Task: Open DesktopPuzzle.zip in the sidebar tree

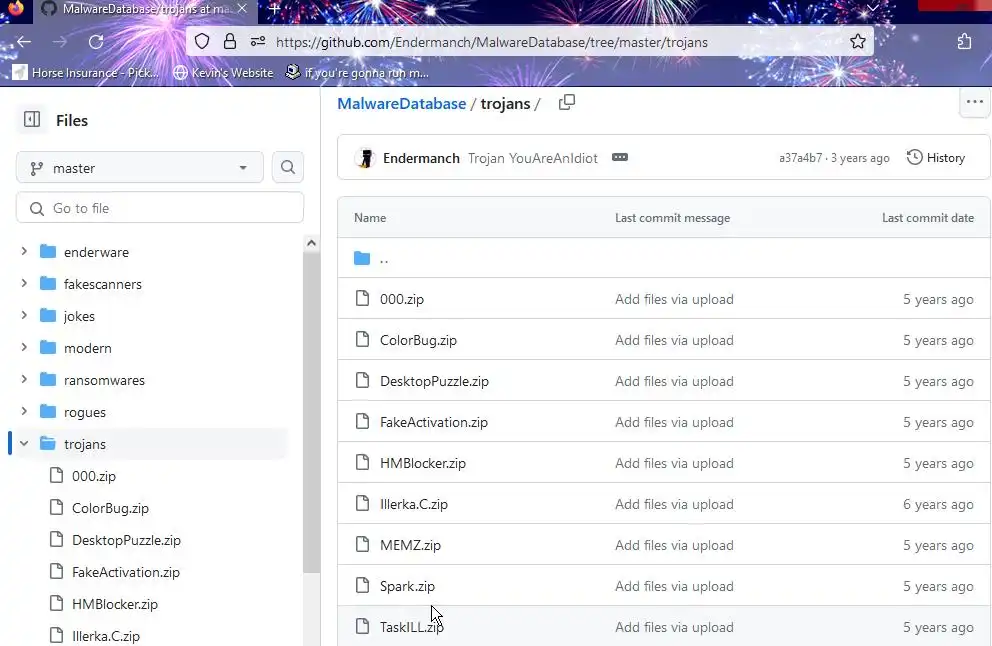Action: (127, 540)
